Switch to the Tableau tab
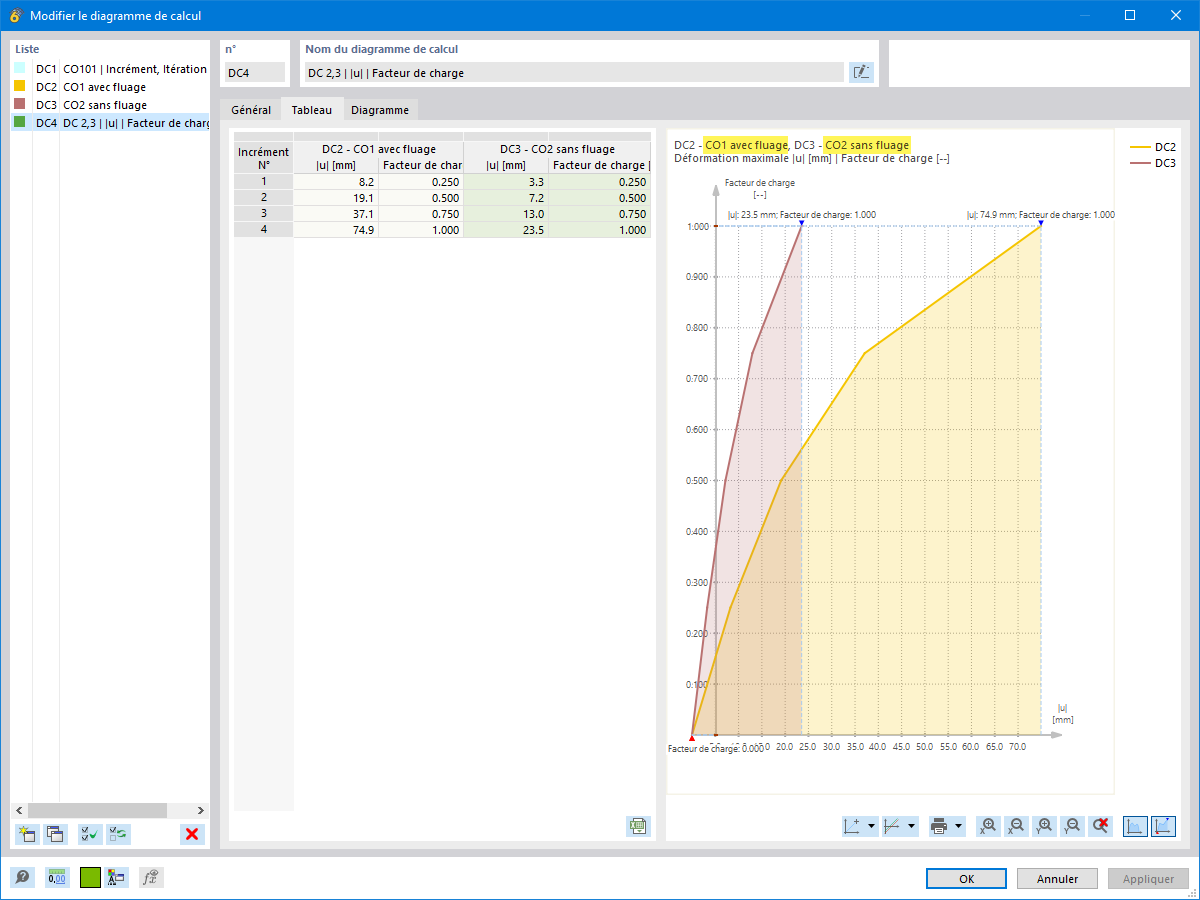This screenshot has width=1200, height=900. 312,110
